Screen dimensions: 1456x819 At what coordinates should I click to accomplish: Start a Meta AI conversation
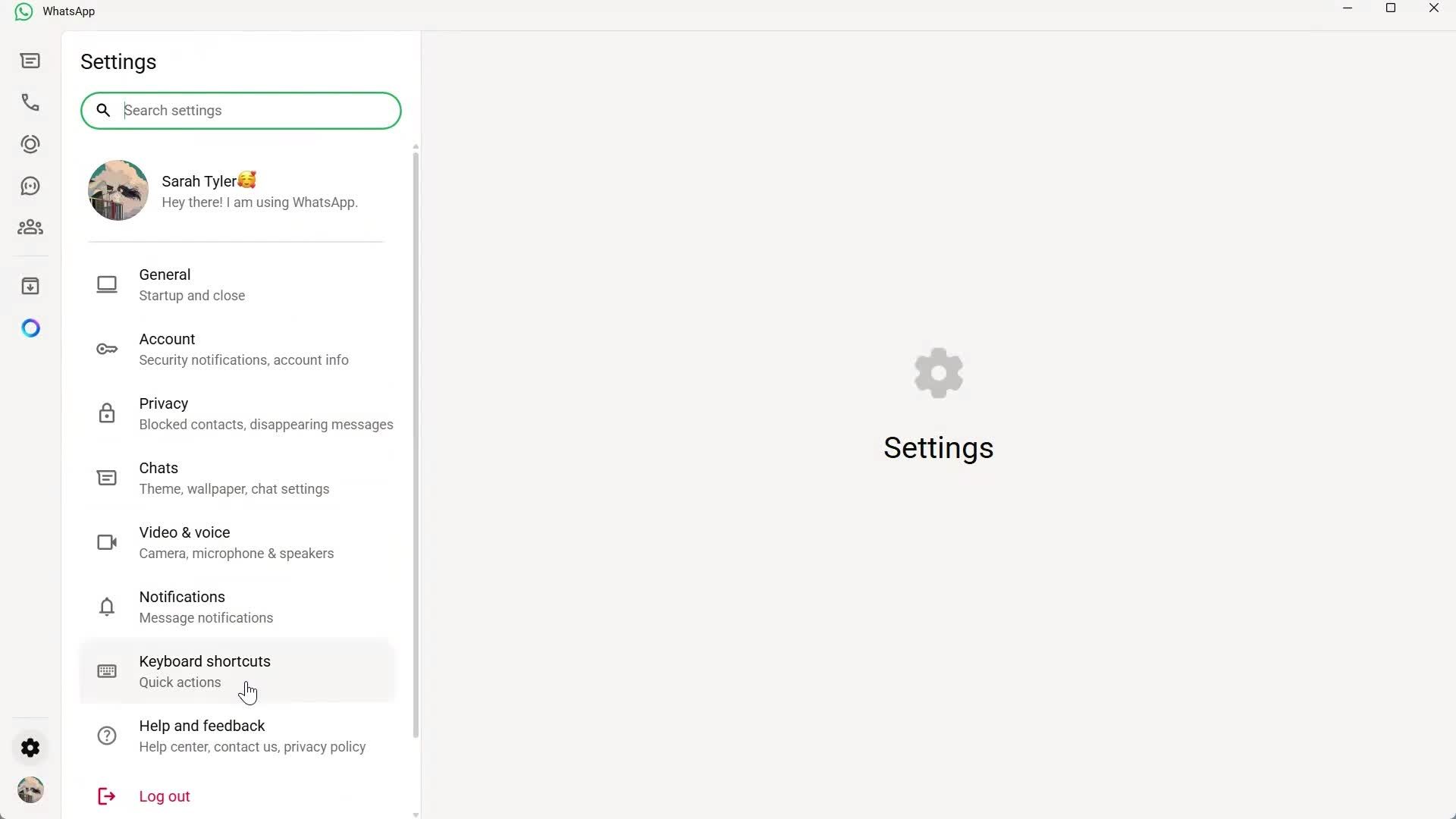click(x=30, y=328)
